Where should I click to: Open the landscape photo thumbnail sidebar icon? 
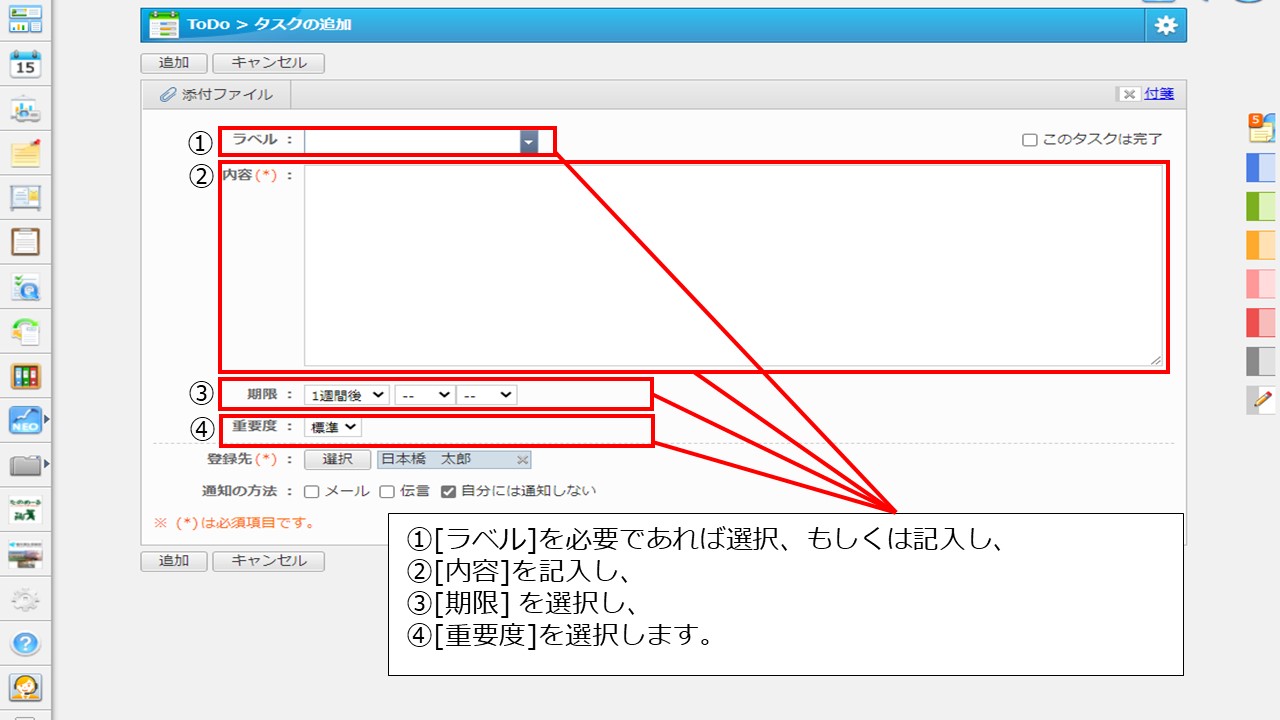(25, 554)
